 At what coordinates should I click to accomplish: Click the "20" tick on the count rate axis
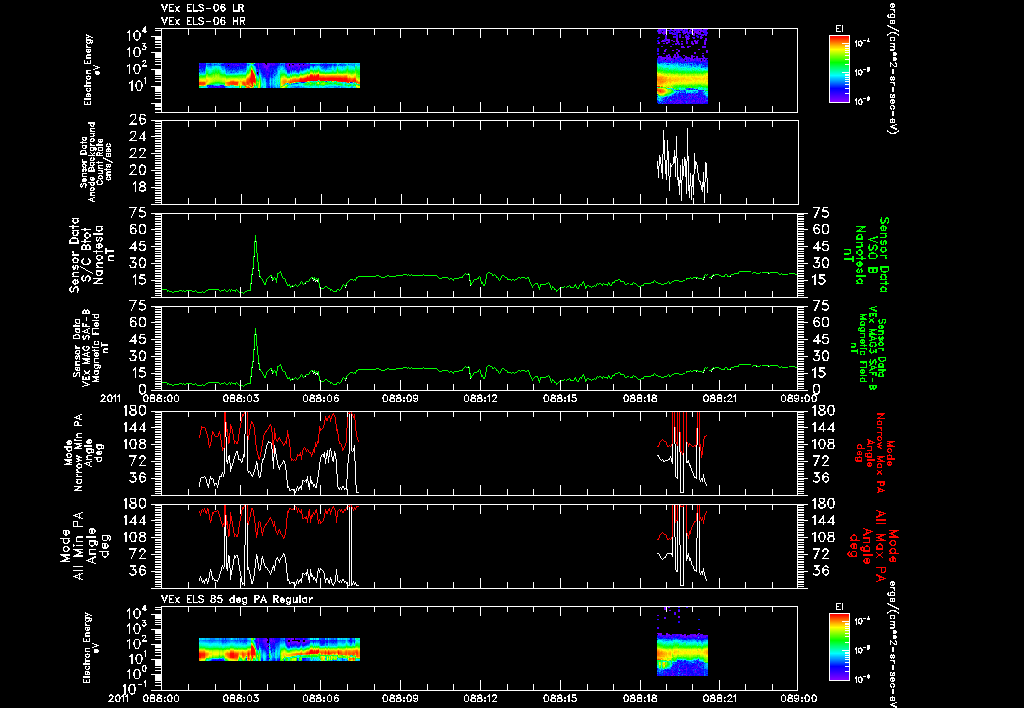[x=137, y=170]
